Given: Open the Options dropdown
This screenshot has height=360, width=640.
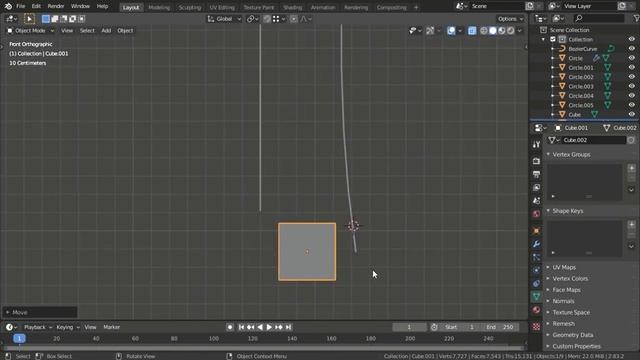Looking at the screenshot, I should [x=510, y=19].
